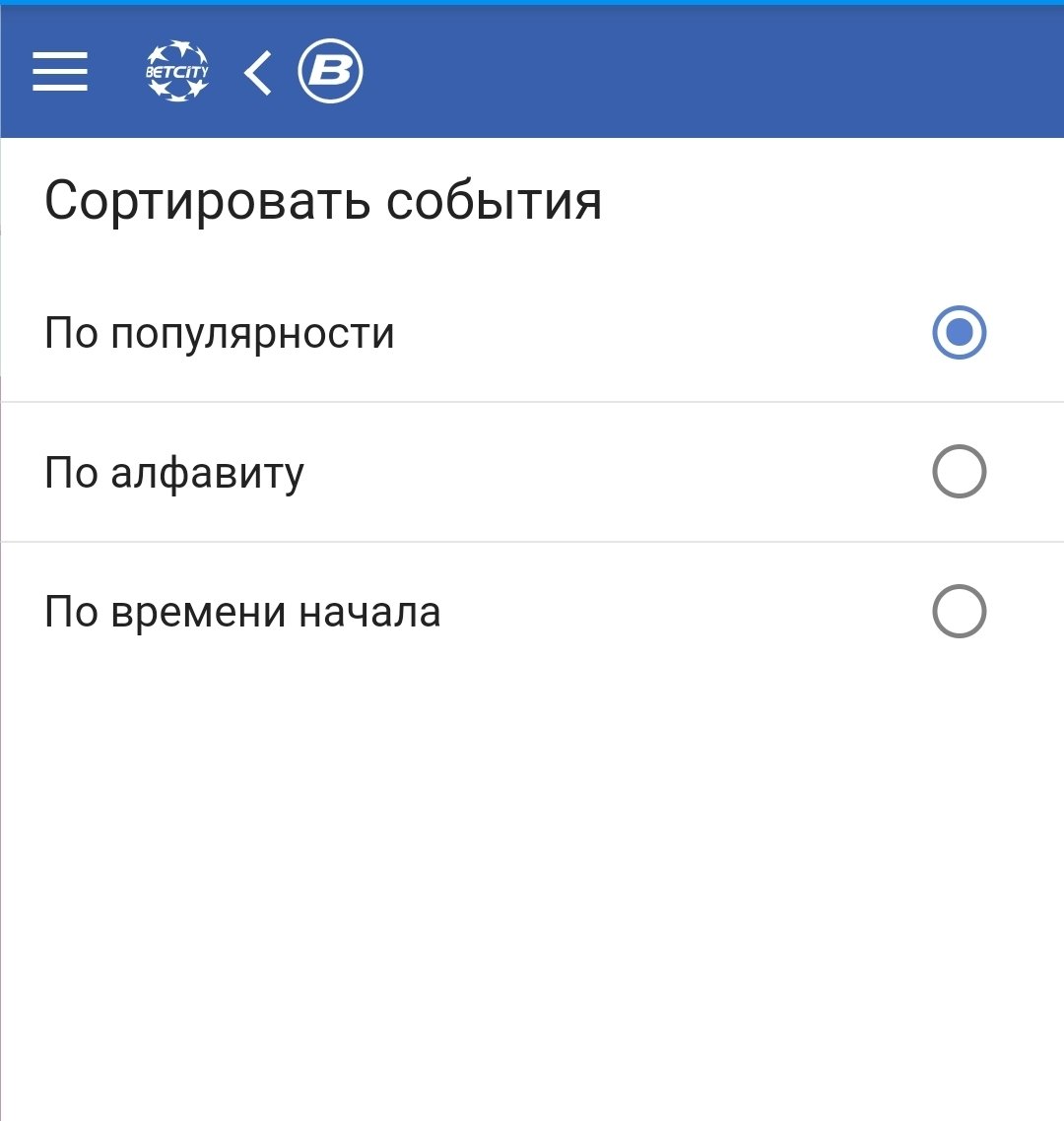Click empty space in the blue header bar
1064x1121 pixels.
(x=709, y=72)
